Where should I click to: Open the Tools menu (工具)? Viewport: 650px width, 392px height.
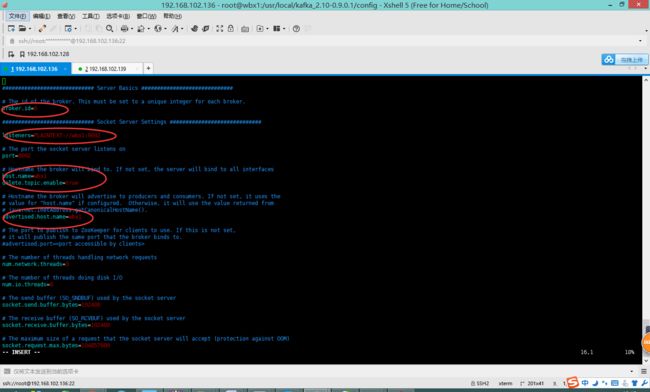[90, 16]
